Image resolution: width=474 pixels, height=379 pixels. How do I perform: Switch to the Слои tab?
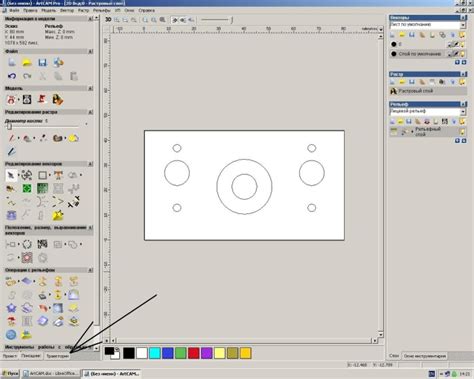tap(394, 356)
